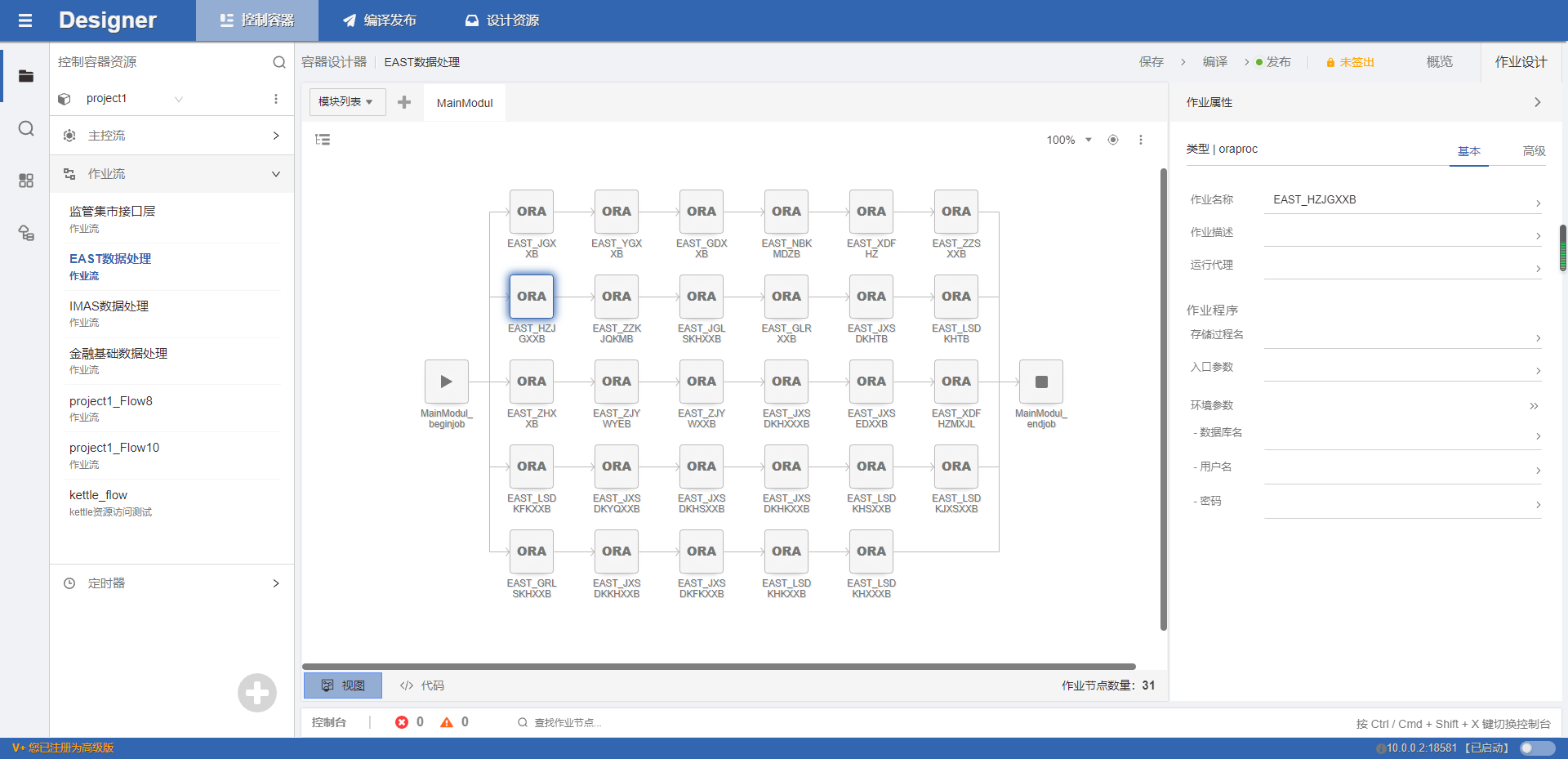Screen dimensions: 1568x759
Task: Search within control container resources
Action: point(279,62)
